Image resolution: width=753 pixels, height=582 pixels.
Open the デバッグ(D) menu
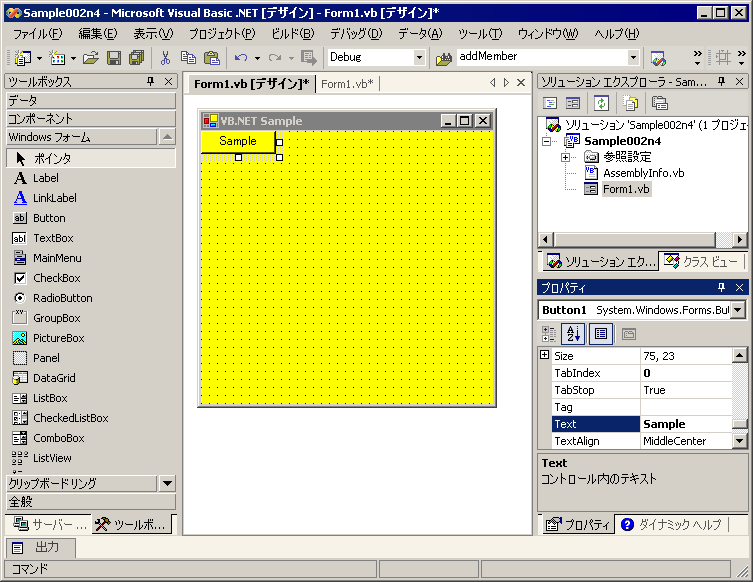[356, 34]
